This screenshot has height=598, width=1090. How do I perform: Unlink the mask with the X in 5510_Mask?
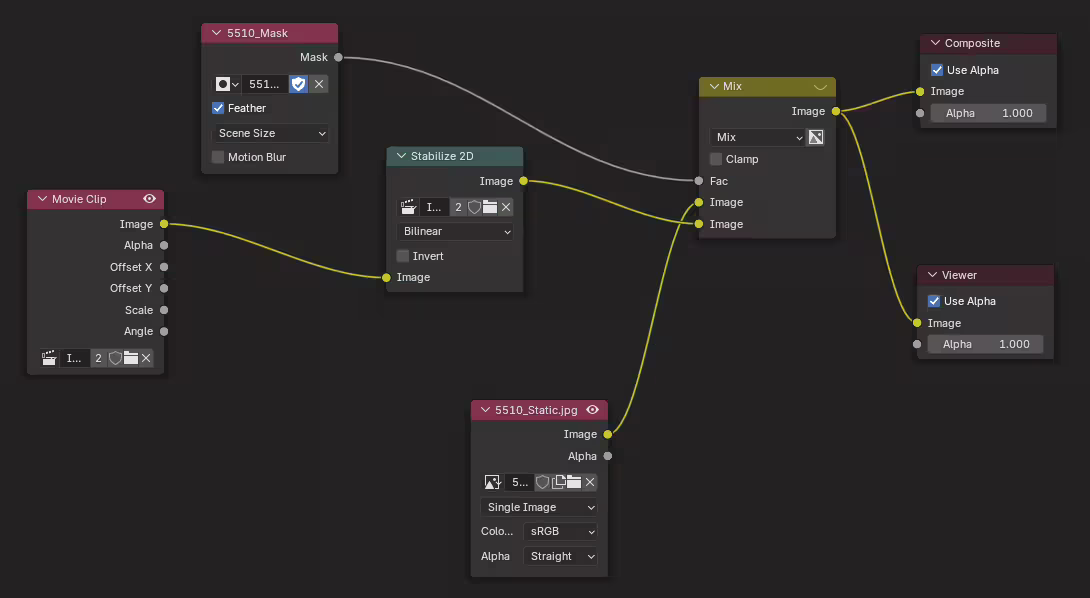(x=319, y=84)
